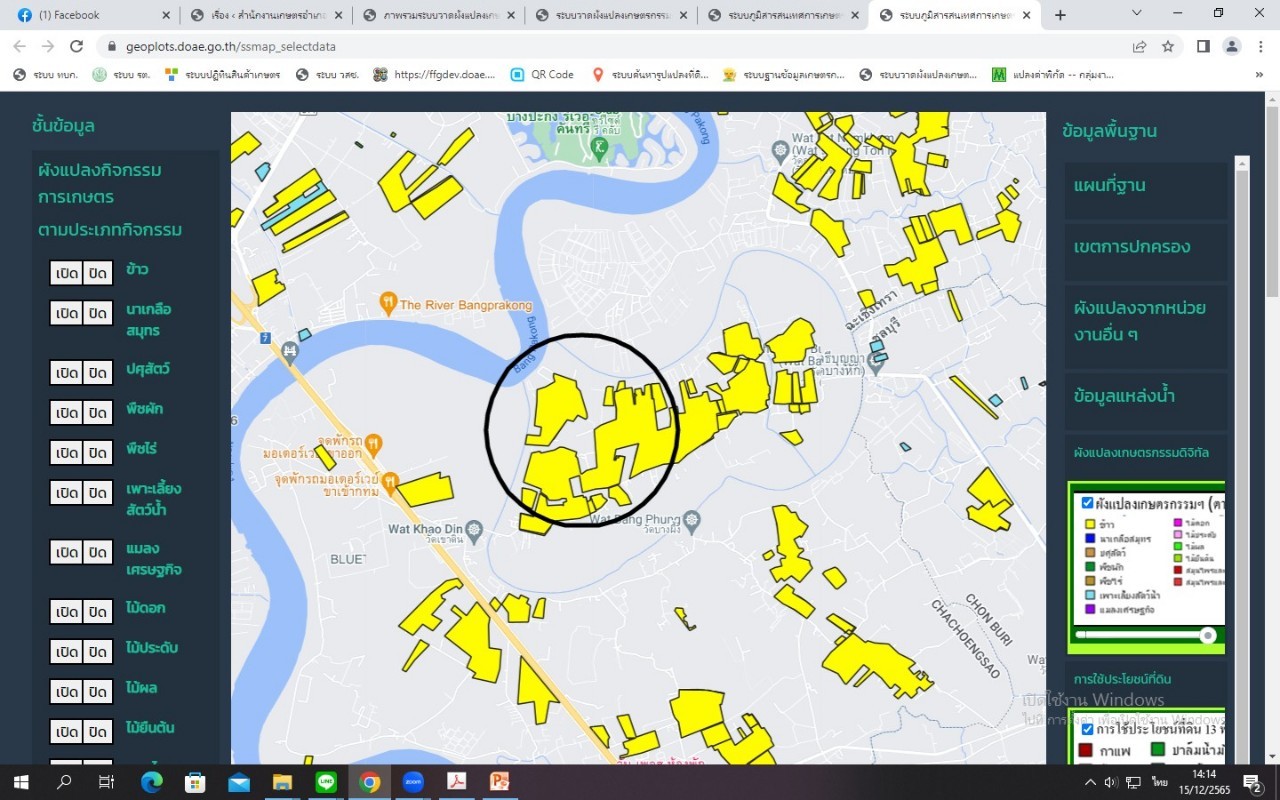Reload the page with the refresh icon

point(76,46)
